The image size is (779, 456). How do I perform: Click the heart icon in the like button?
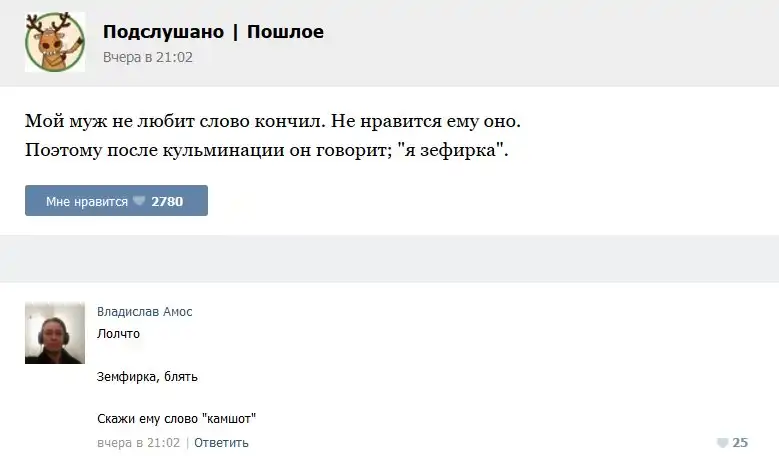(x=139, y=201)
